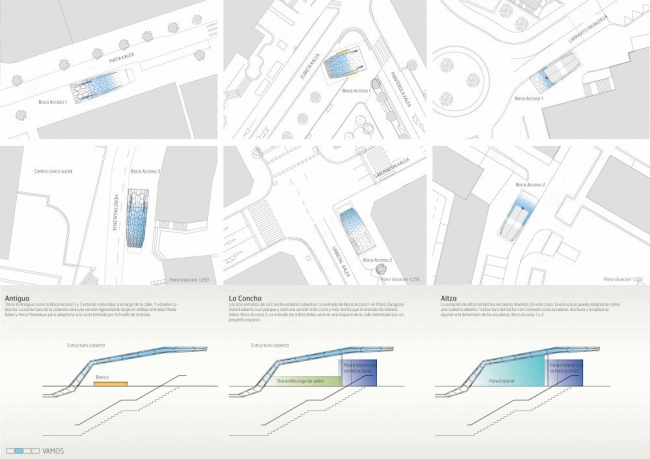This screenshot has width=650, height=459.
Task: Open the top-left Boca Acceso 1 plan
Action: click(x=107, y=70)
